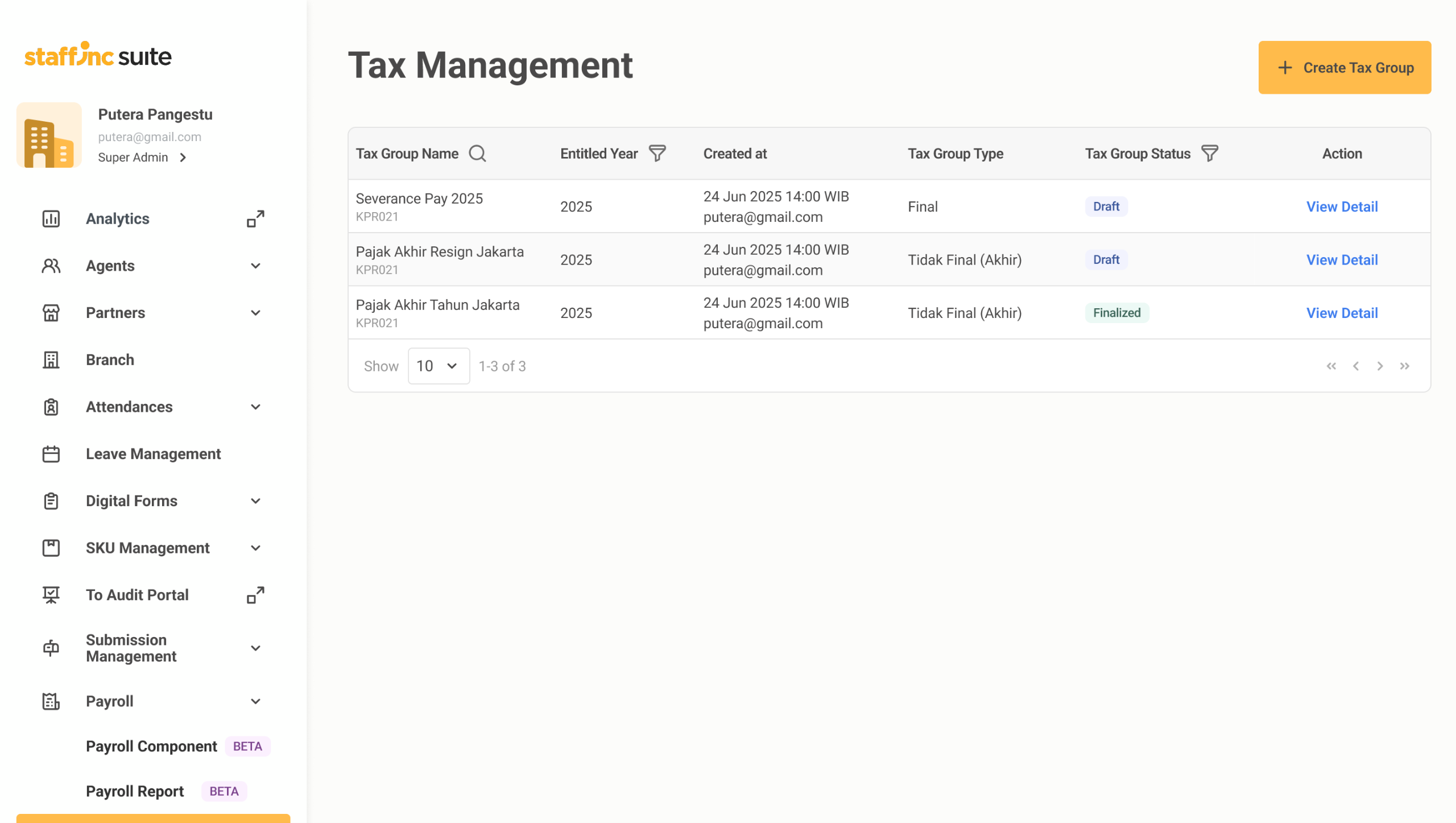View detail for Severance Pay 2025

[1342, 206]
